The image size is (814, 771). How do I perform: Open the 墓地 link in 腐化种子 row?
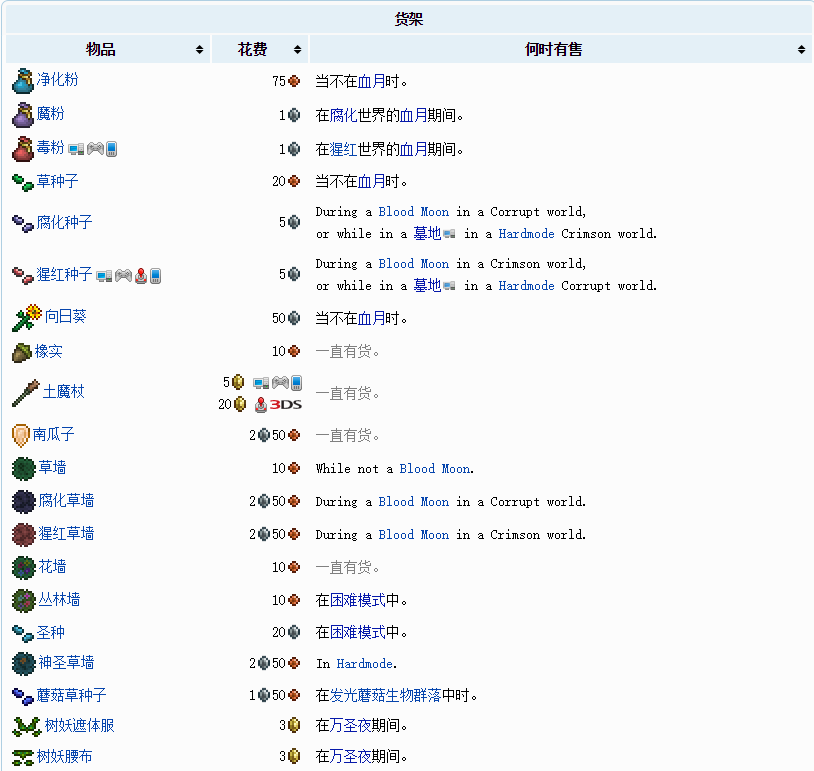pyautogui.click(x=427, y=234)
